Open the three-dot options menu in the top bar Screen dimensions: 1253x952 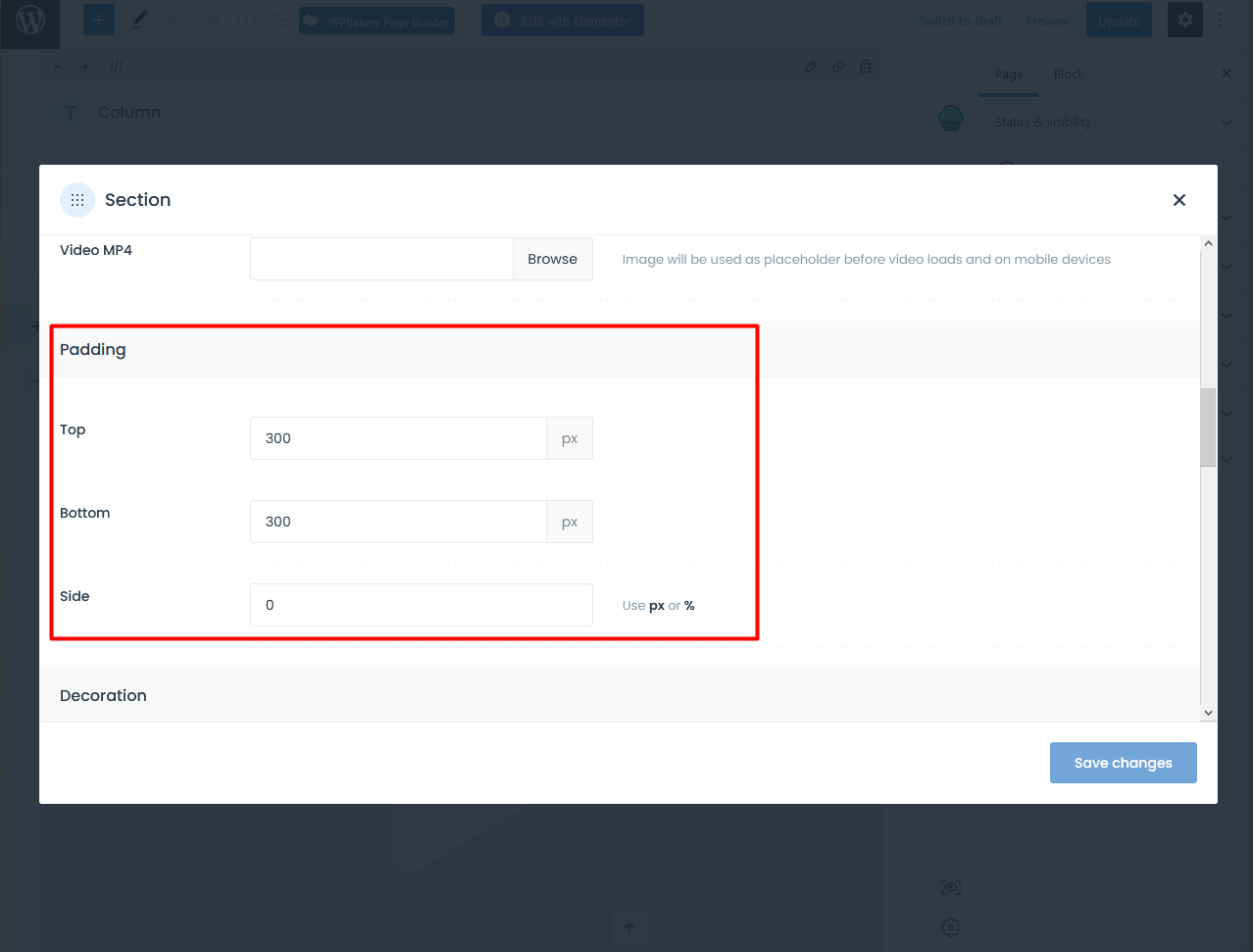pos(1221,20)
